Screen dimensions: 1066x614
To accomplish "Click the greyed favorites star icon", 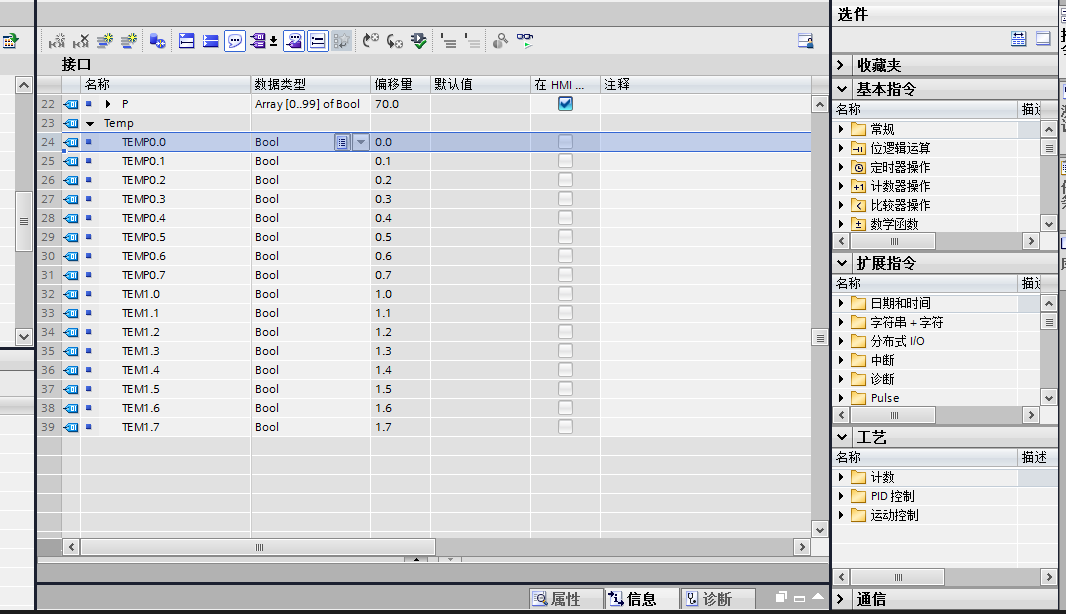I will (x=341, y=41).
